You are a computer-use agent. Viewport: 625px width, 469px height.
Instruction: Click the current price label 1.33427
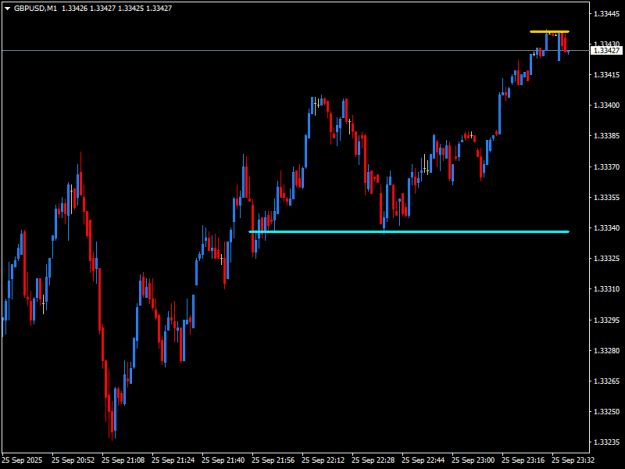606,51
